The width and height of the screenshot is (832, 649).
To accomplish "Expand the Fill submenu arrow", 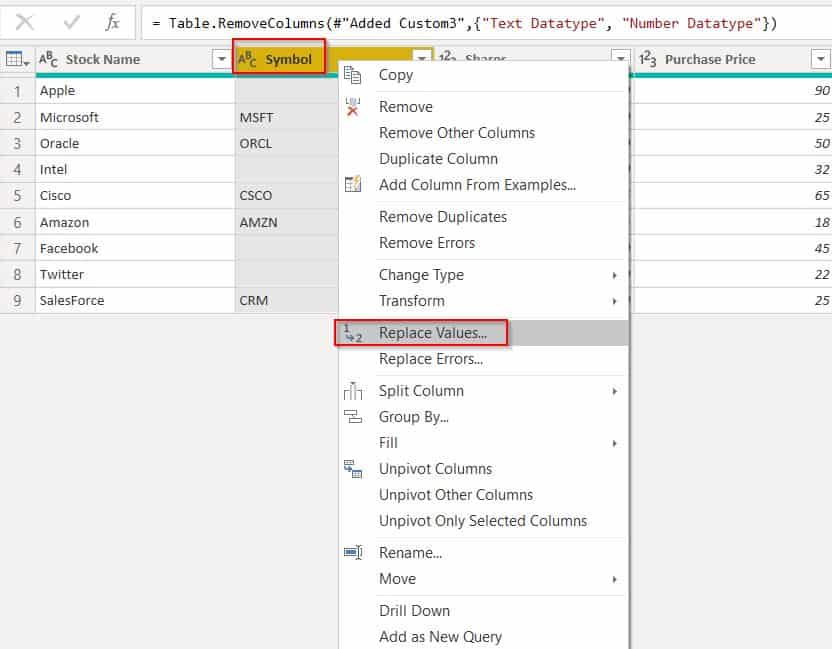I will pyautogui.click(x=614, y=443).
